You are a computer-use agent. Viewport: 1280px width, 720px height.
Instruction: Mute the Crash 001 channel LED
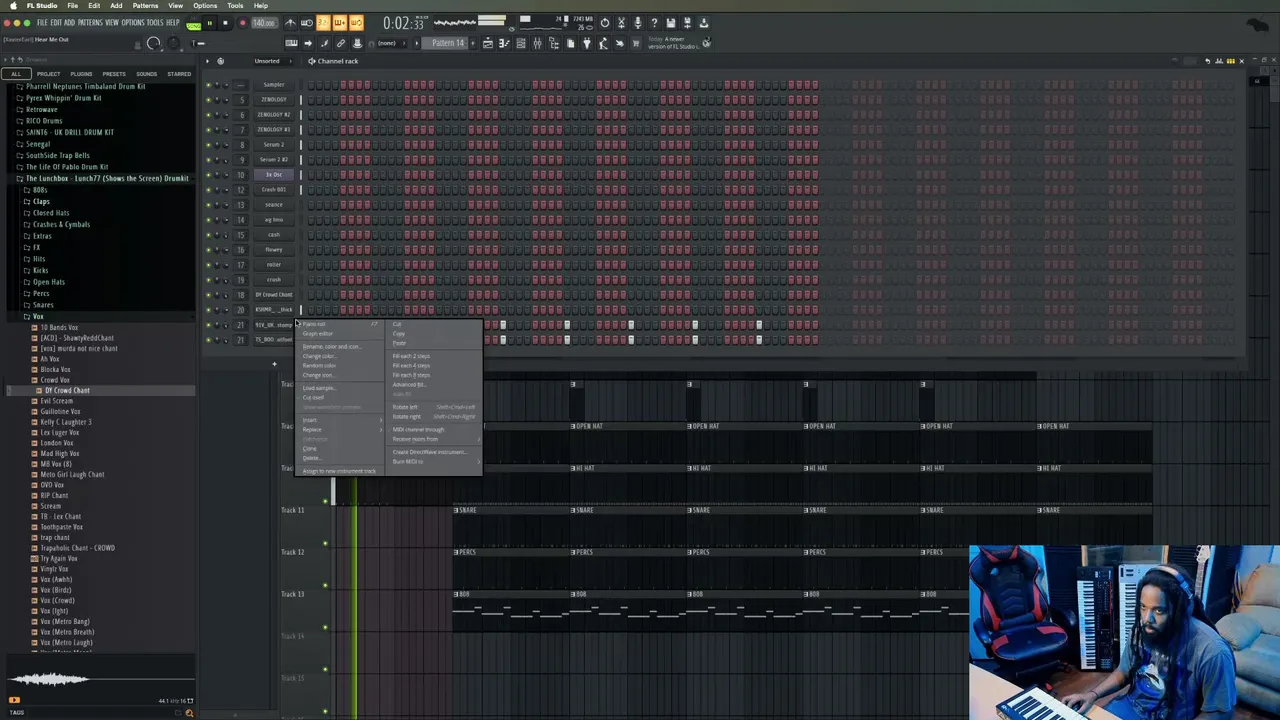pyautogui.click(x=209, y=190)
